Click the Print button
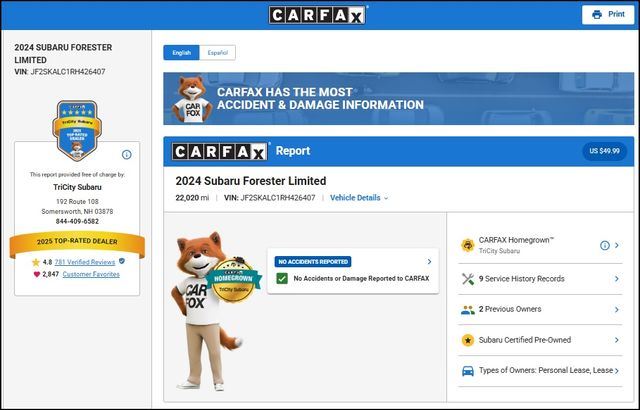Viewport: 640px width, 410px height. [608, 15]
